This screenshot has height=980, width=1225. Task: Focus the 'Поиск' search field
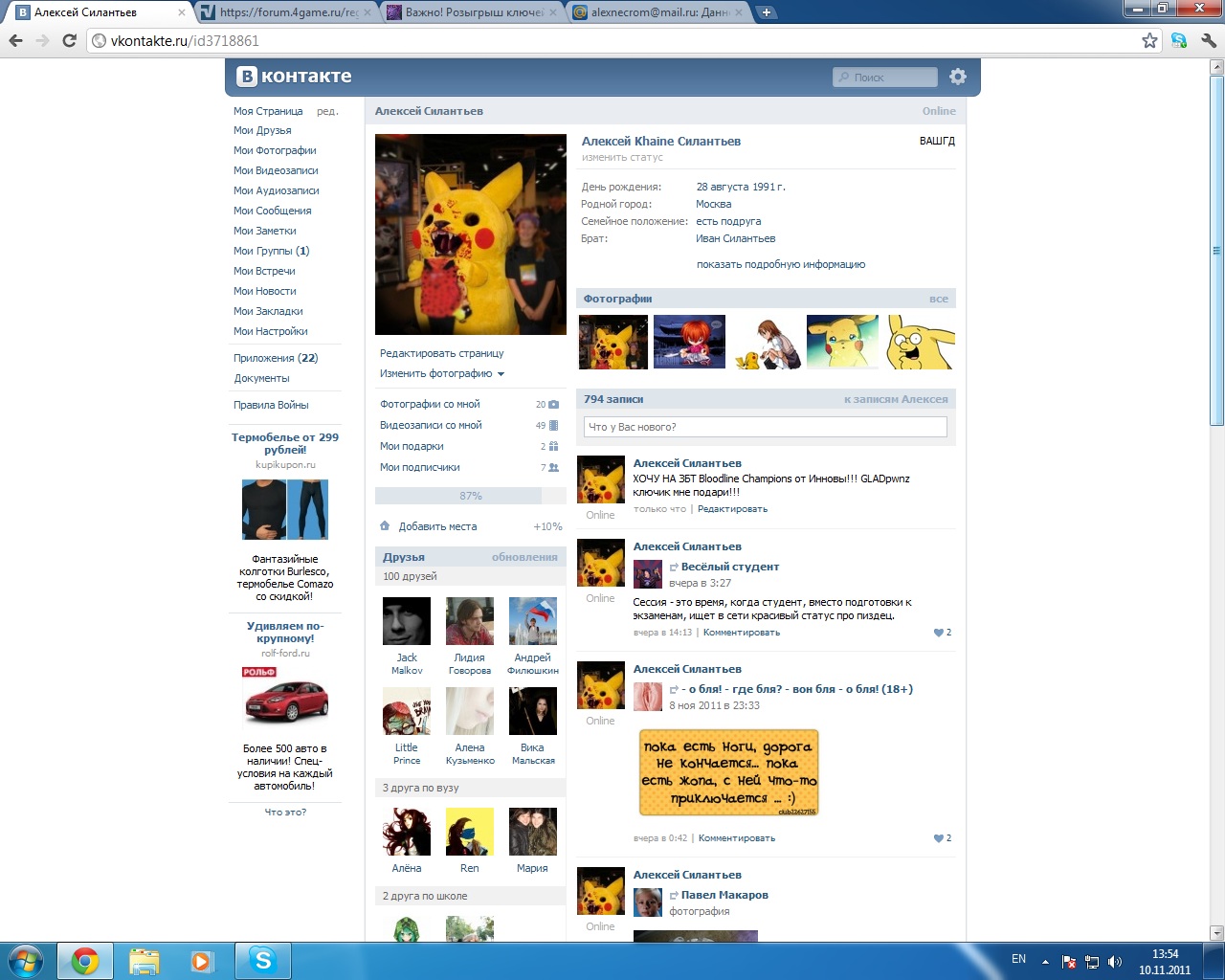click(x=885, y=77)
